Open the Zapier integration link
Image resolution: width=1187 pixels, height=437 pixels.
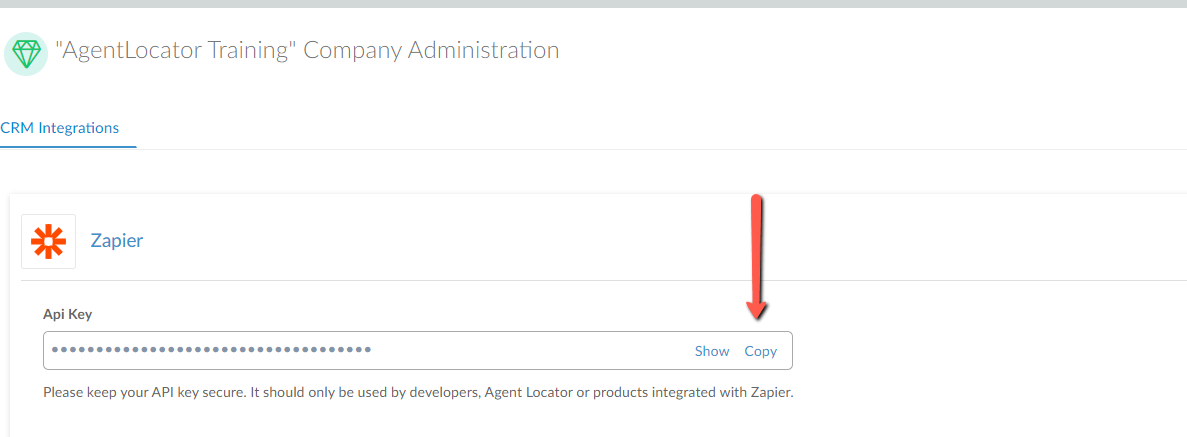click(x=117, y=241)
